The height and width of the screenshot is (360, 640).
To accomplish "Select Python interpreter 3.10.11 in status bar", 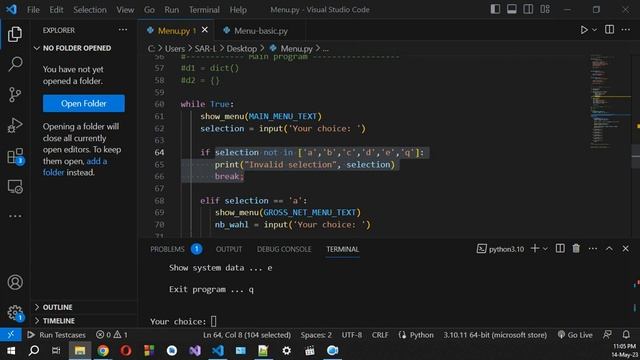I will click(495, 335).
